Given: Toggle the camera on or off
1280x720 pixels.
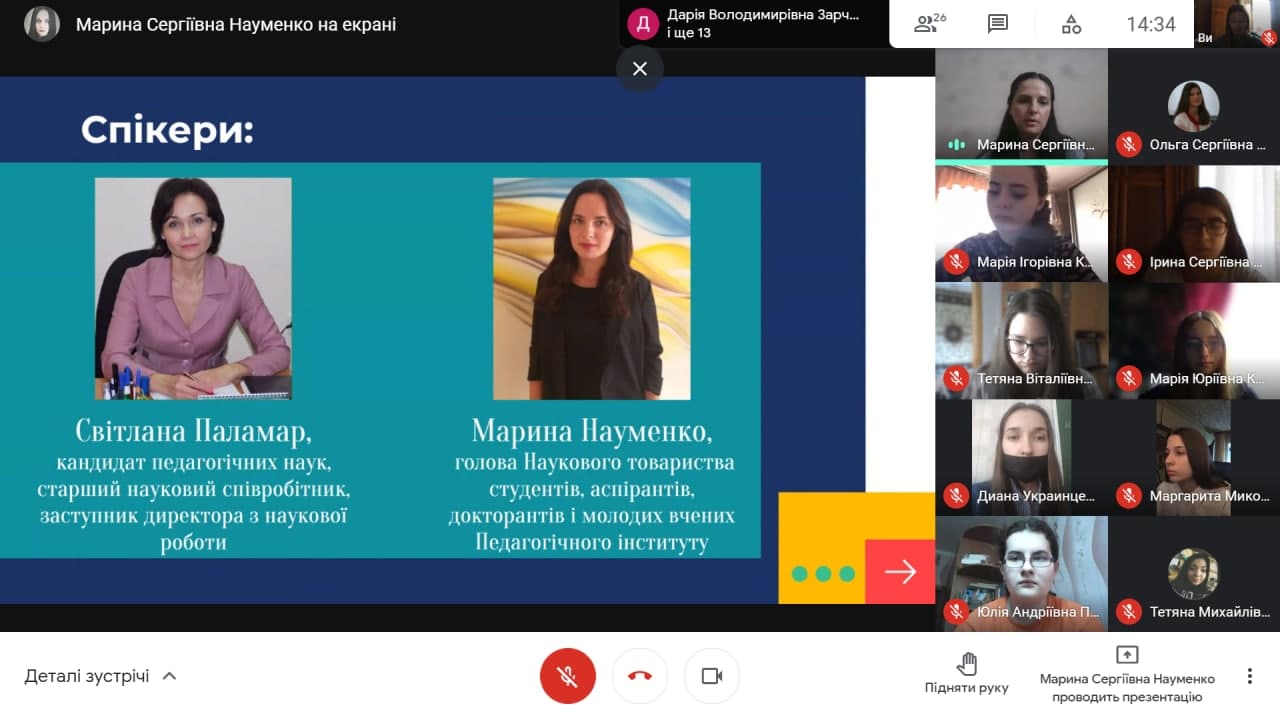Looking at the screenshot, I should tap(712, 676).
